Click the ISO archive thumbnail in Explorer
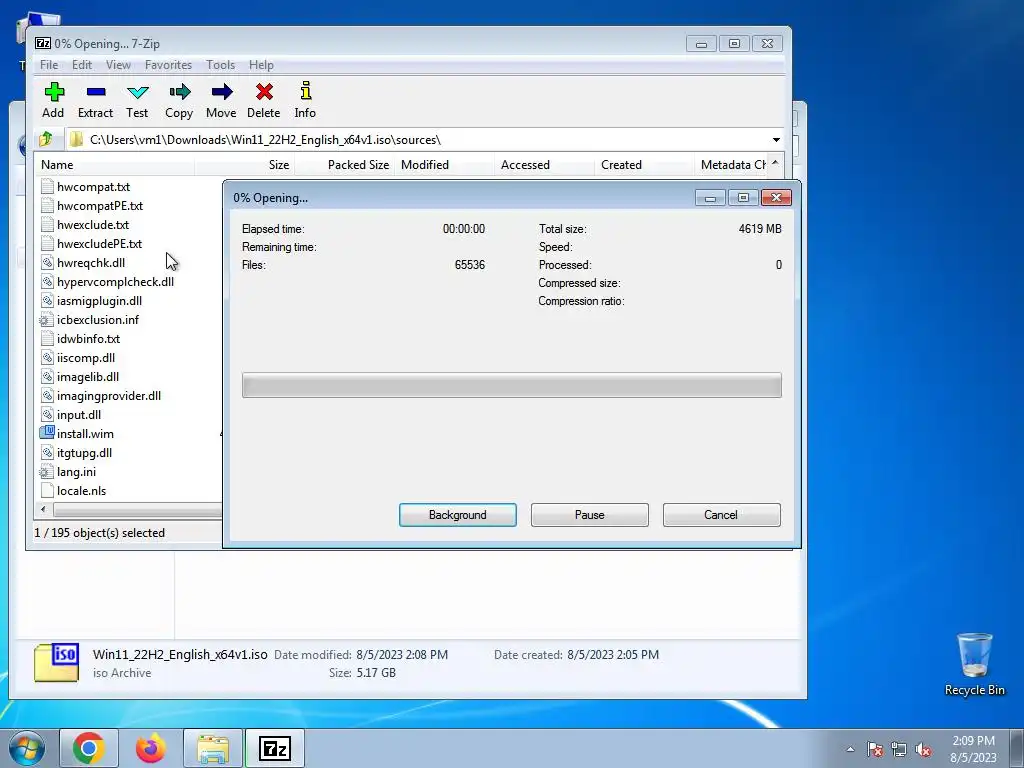 (x=57, y=662)
